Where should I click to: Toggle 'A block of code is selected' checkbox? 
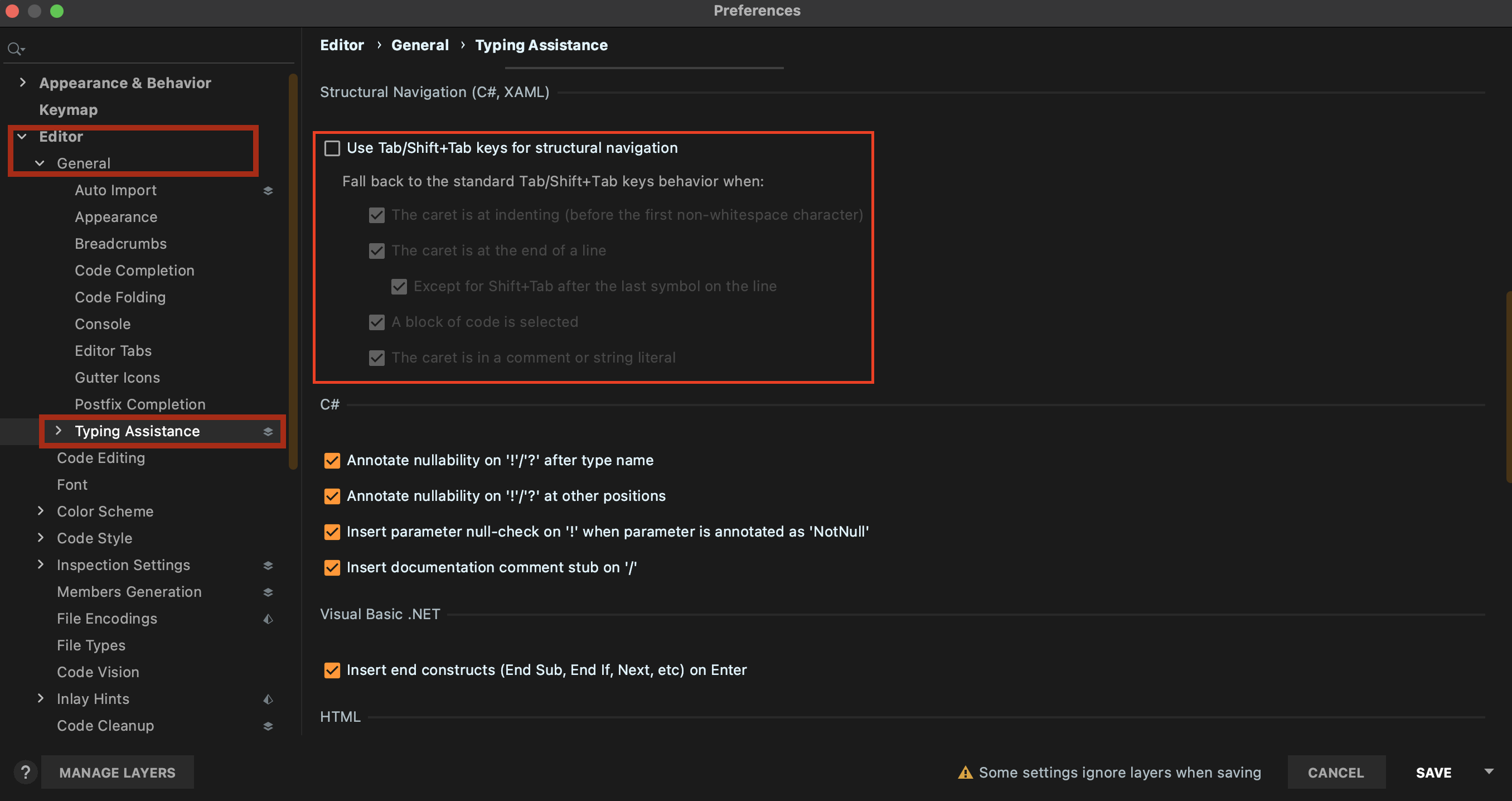tap(377, 322)
